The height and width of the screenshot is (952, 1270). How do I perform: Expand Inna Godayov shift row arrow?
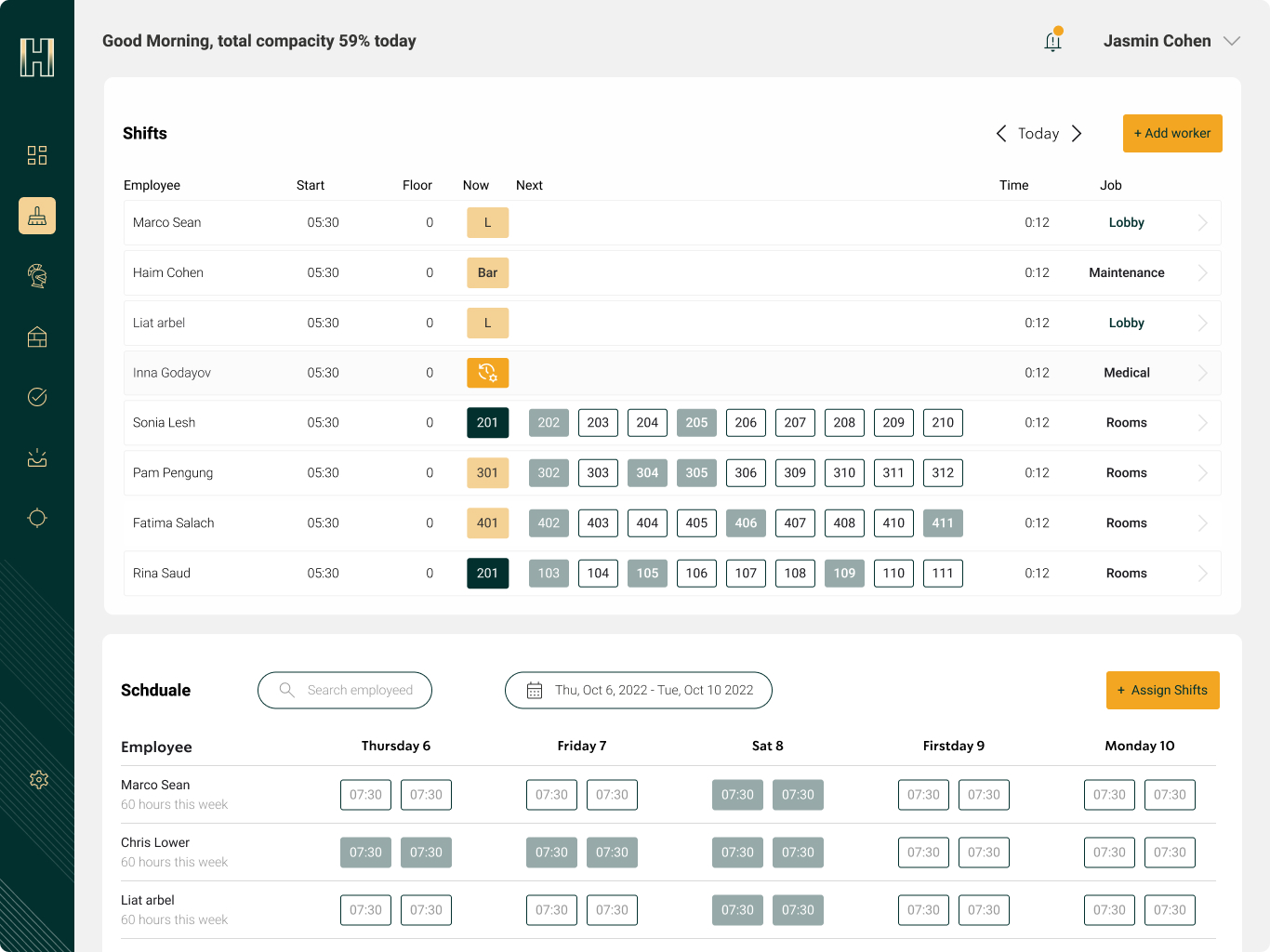click(x=1202, y=373)
